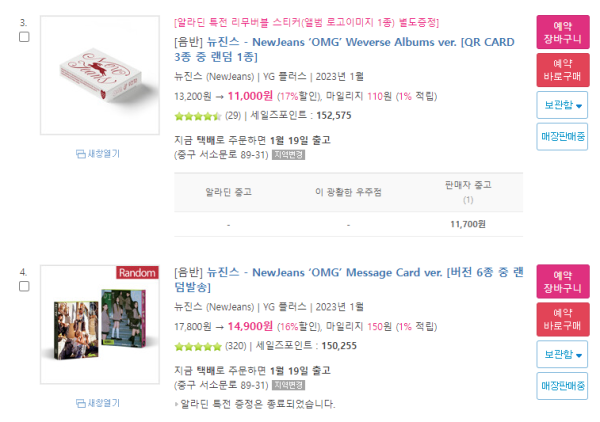Add Message Card ver. to 예약 장바구니
The image size is (600, 422).
[562, 281]
